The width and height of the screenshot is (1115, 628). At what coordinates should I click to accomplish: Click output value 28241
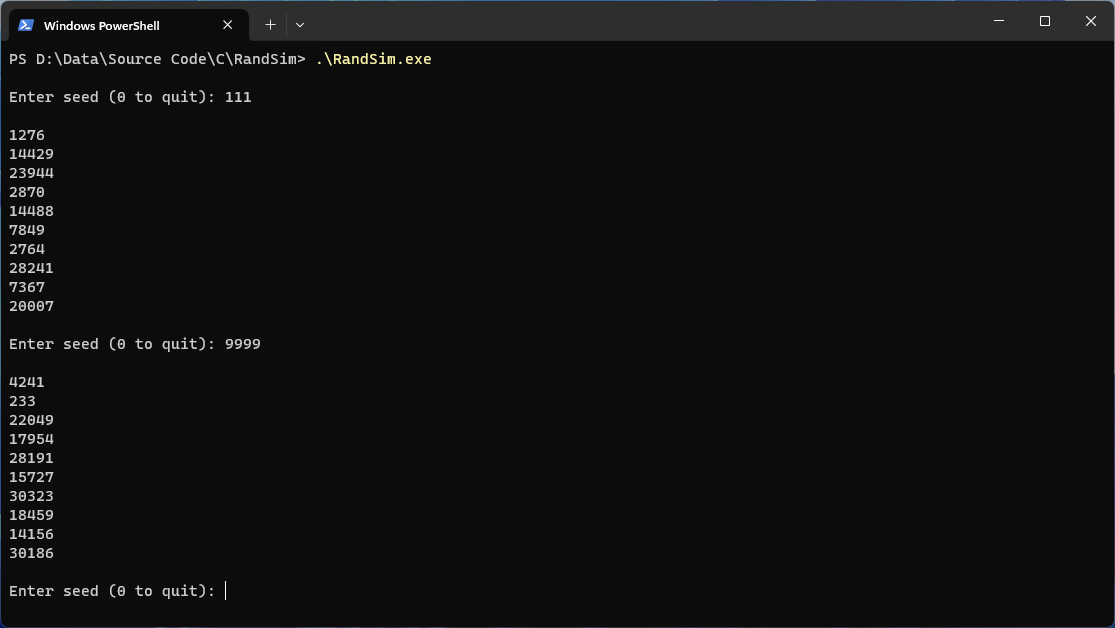tap(31, 268)
